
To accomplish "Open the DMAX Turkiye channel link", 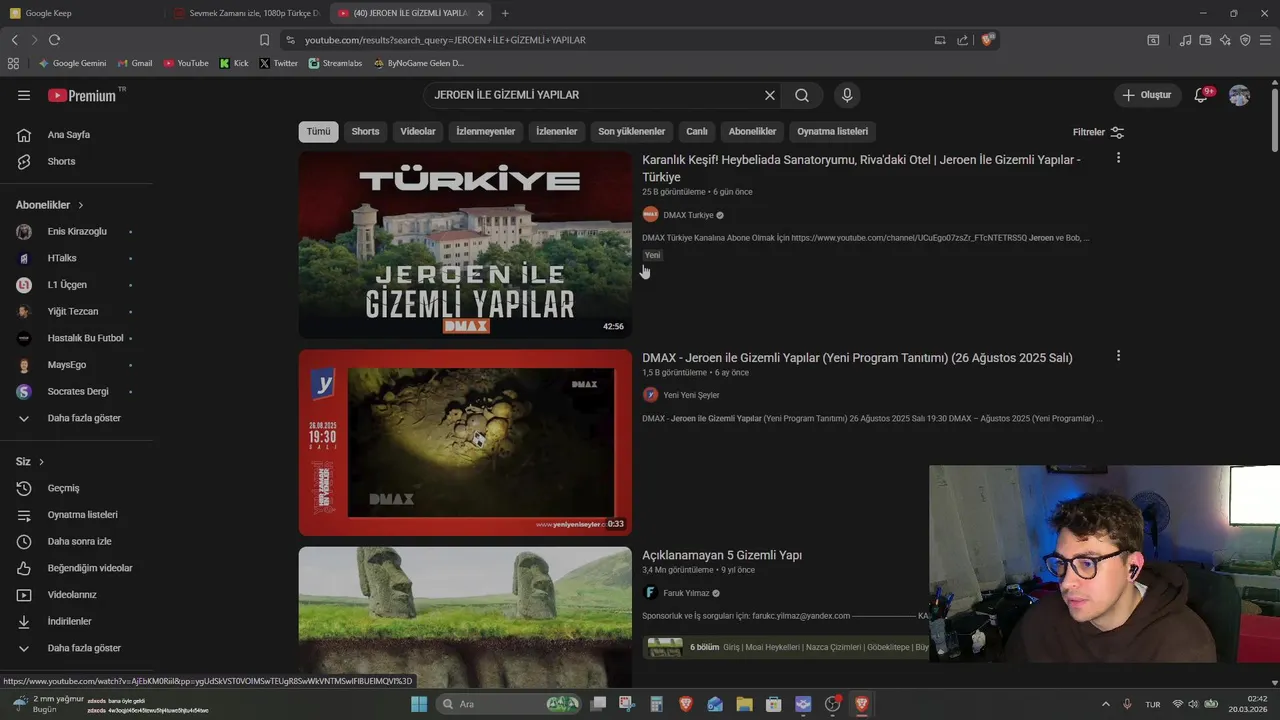I will pos(688,215).
